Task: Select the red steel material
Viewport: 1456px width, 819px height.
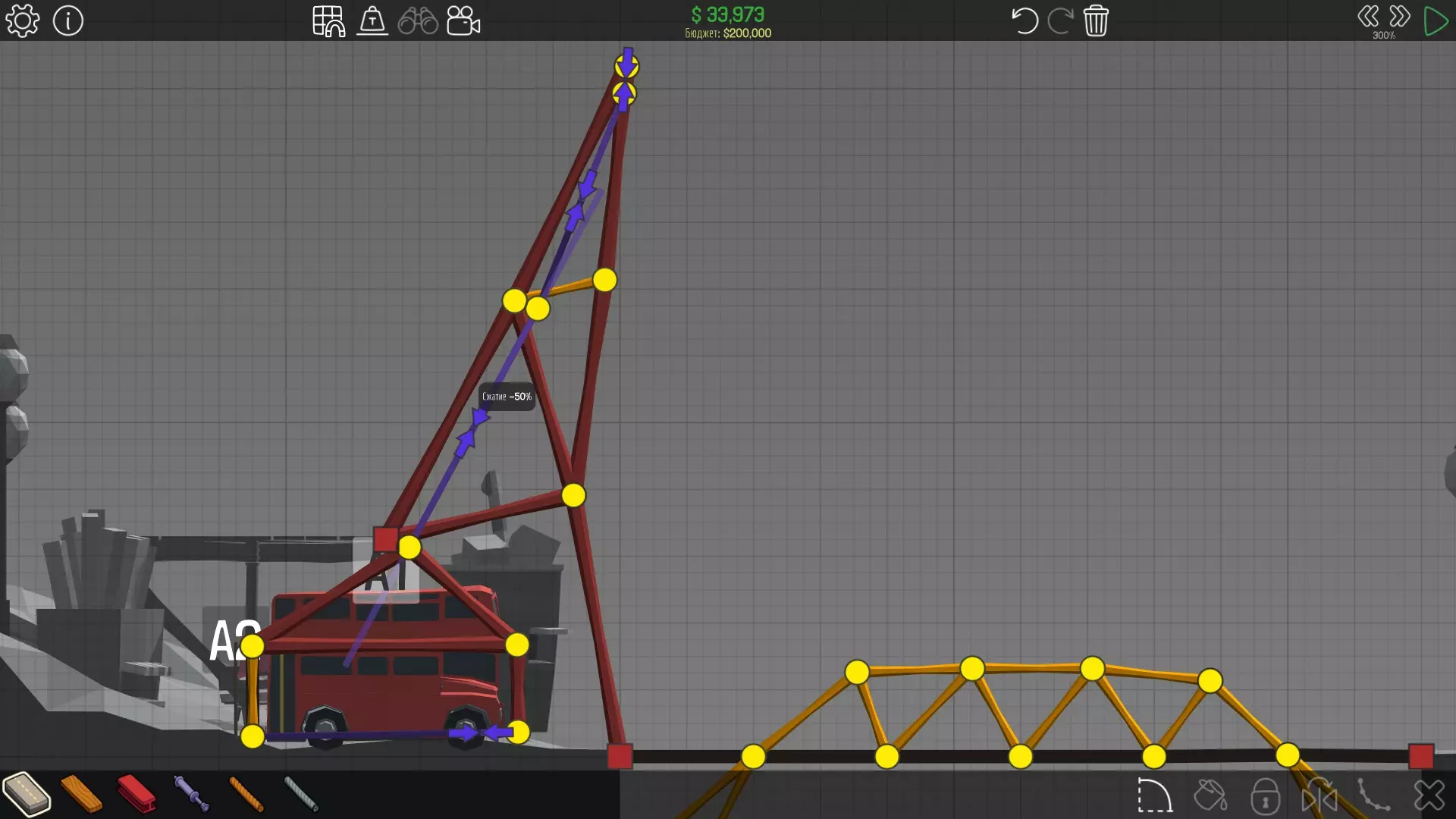Action: [x=136, y=794]
